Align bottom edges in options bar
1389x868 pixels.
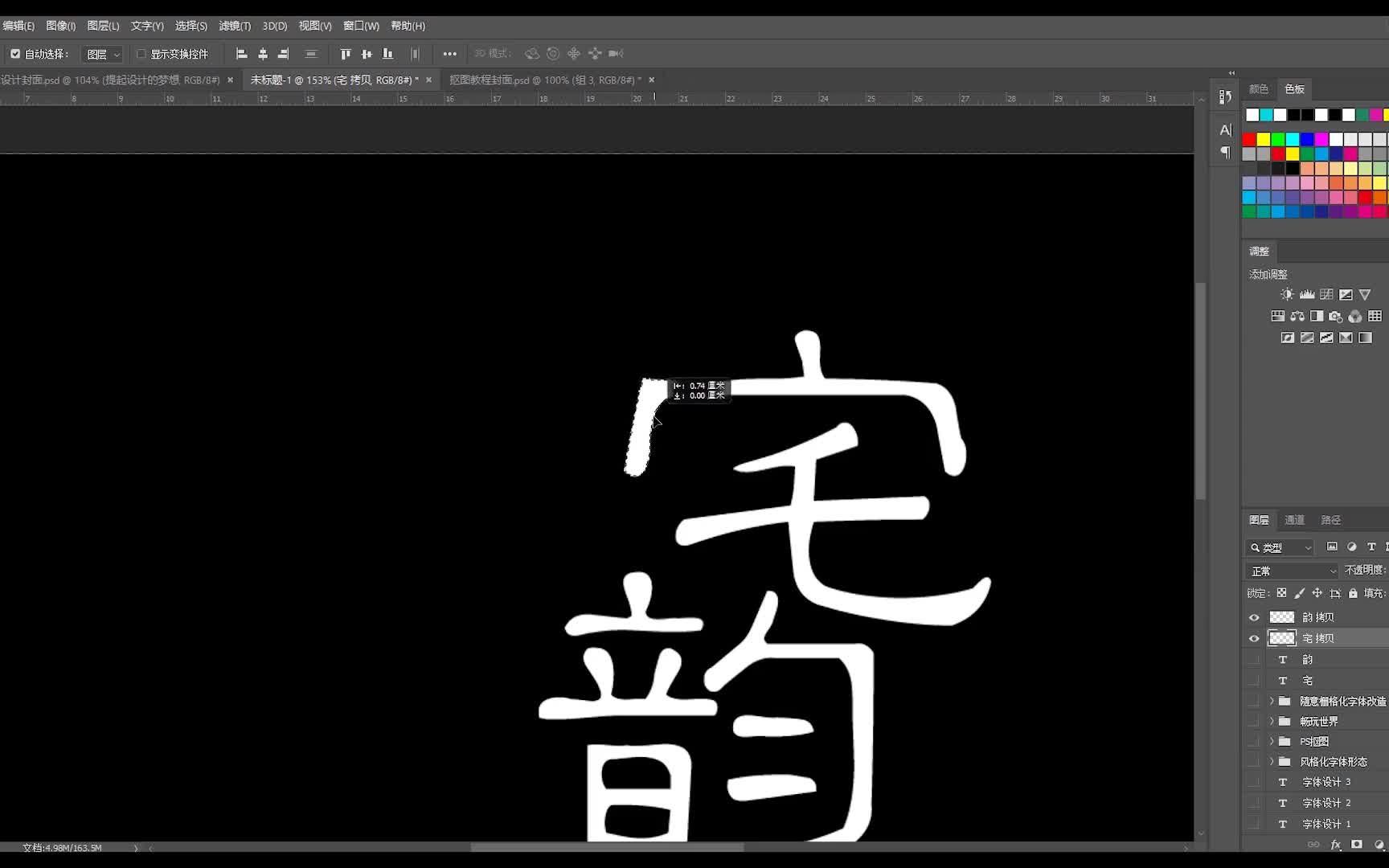pyautogui.click(x=387, y=54)
